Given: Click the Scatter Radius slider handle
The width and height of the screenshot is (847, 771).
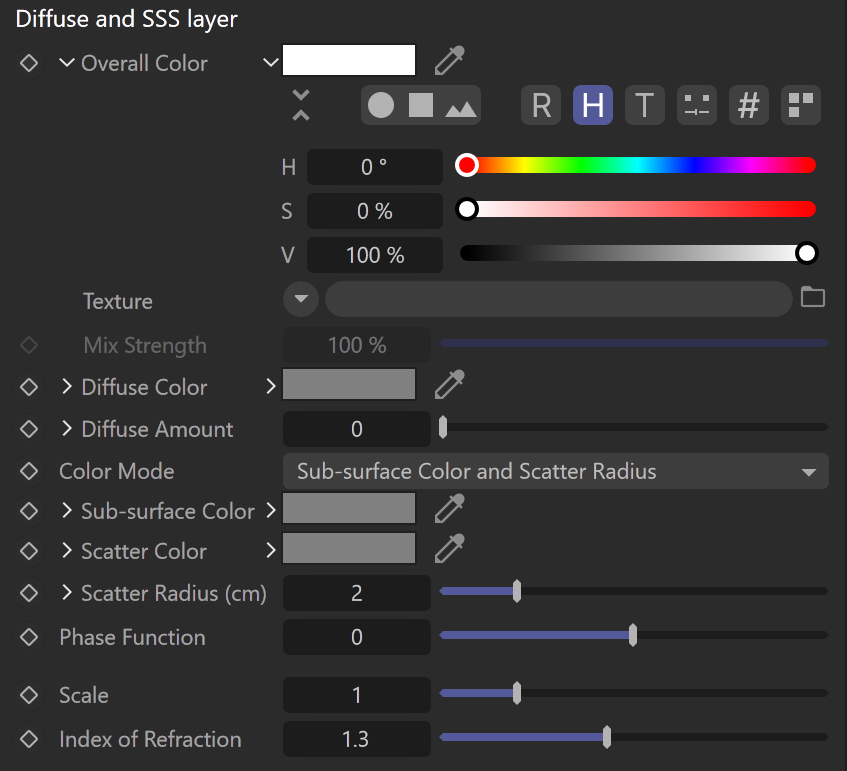Looking at the screenshot, I should click(x=517, y=591).
